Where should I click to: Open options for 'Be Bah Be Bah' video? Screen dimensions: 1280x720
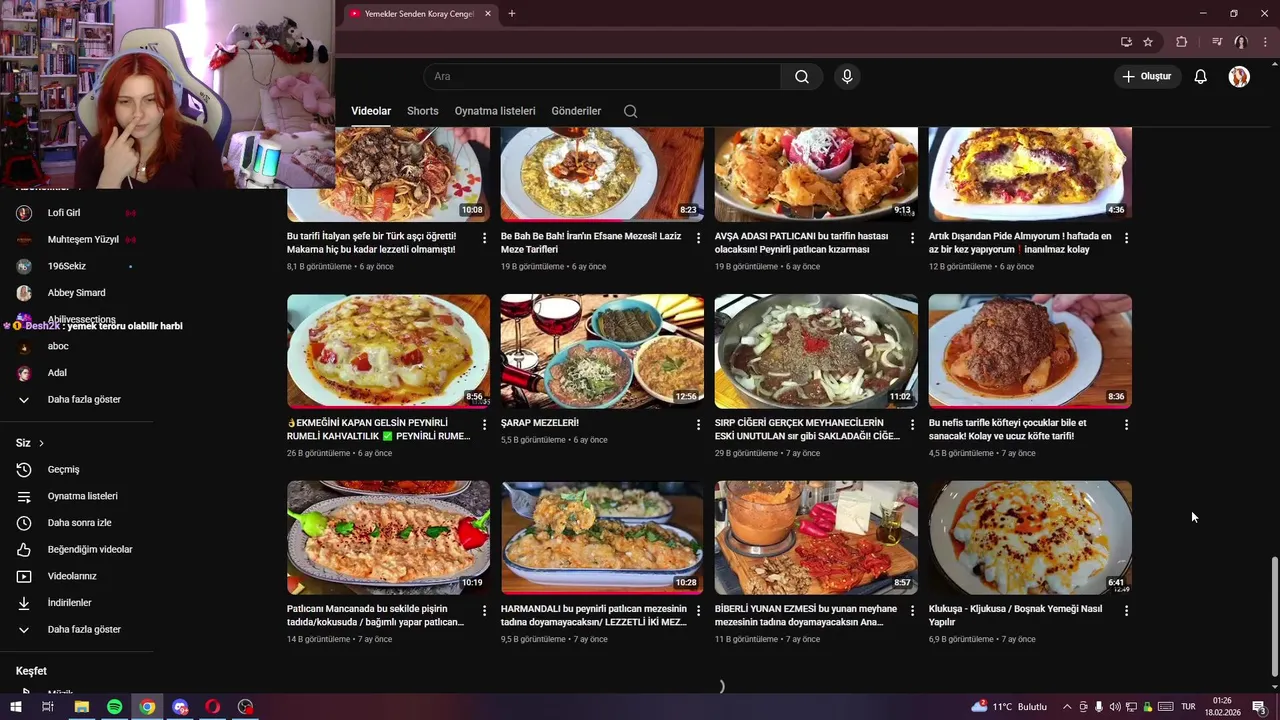(x=698, y=238)
